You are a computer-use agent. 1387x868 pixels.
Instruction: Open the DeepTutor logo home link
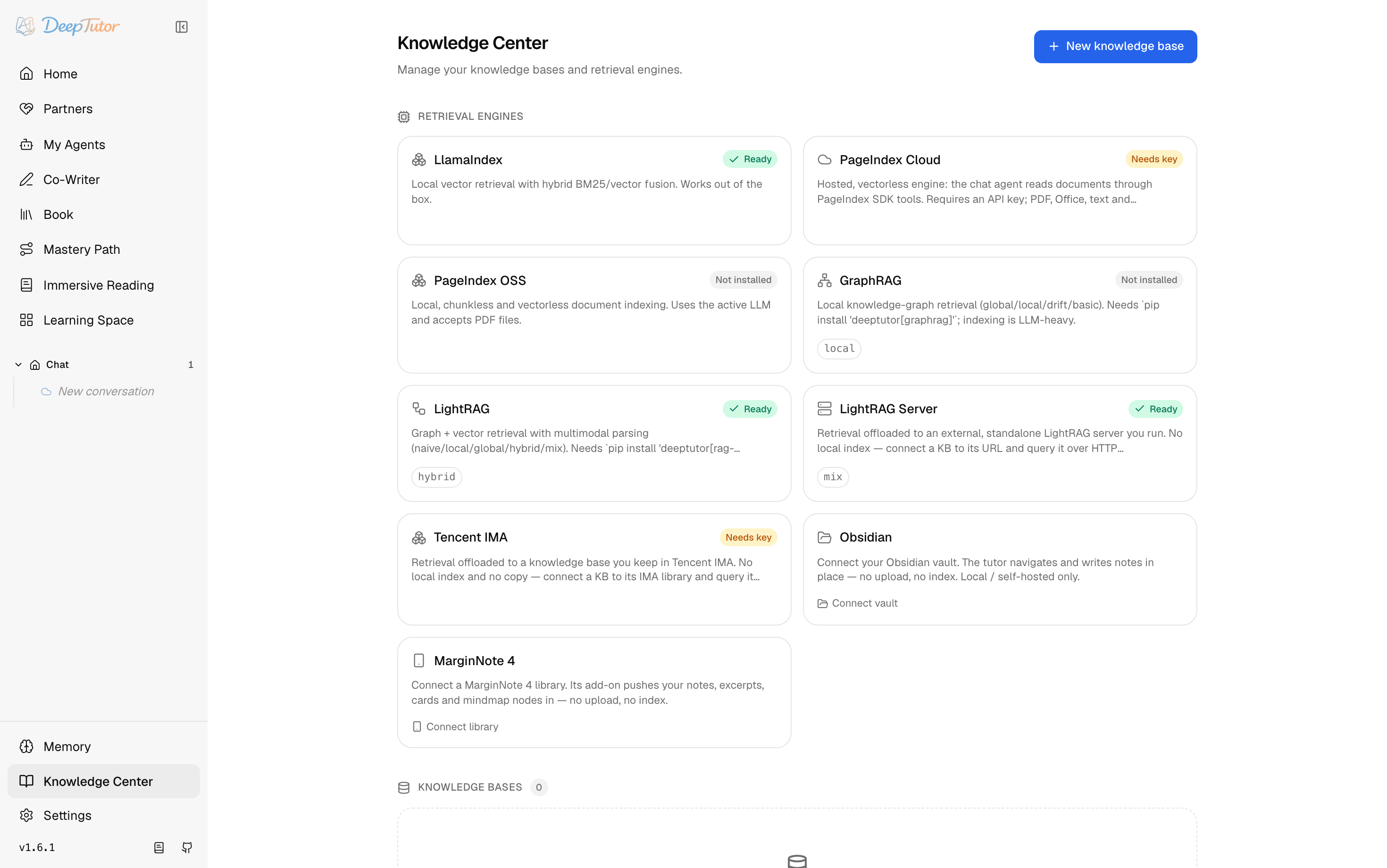[x=68, y=26]
